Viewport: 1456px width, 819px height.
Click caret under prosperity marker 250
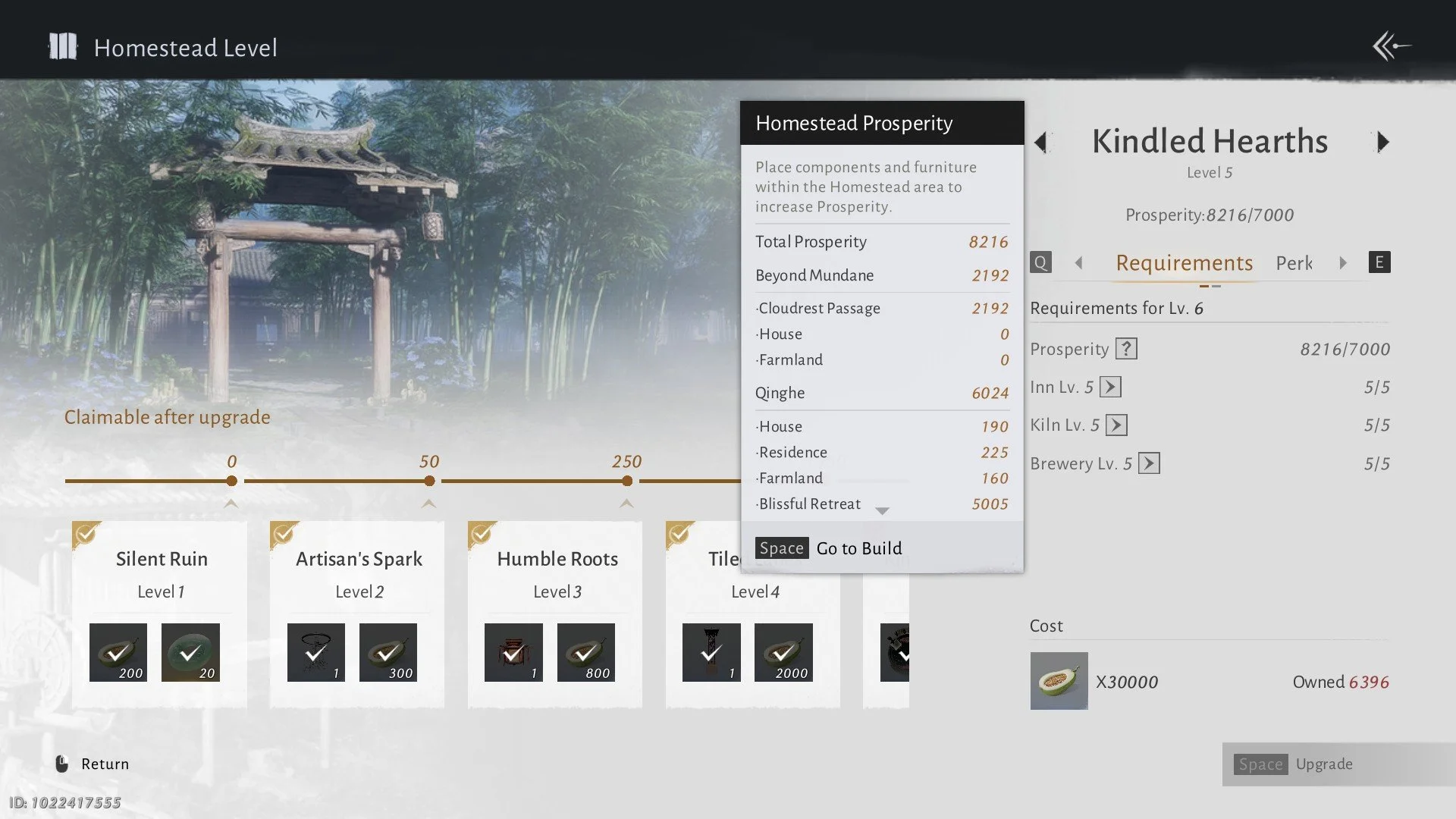626,504
